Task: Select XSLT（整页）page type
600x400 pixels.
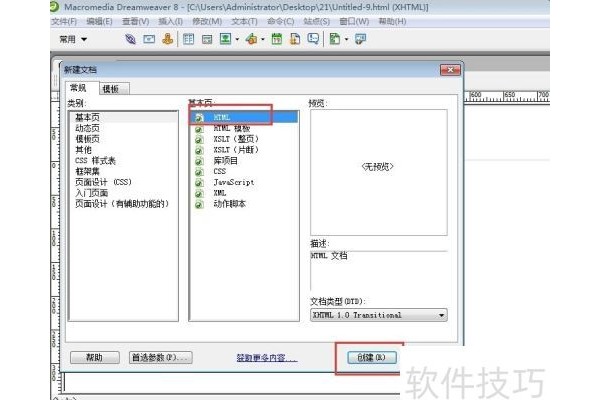Action: click(244, 139)
